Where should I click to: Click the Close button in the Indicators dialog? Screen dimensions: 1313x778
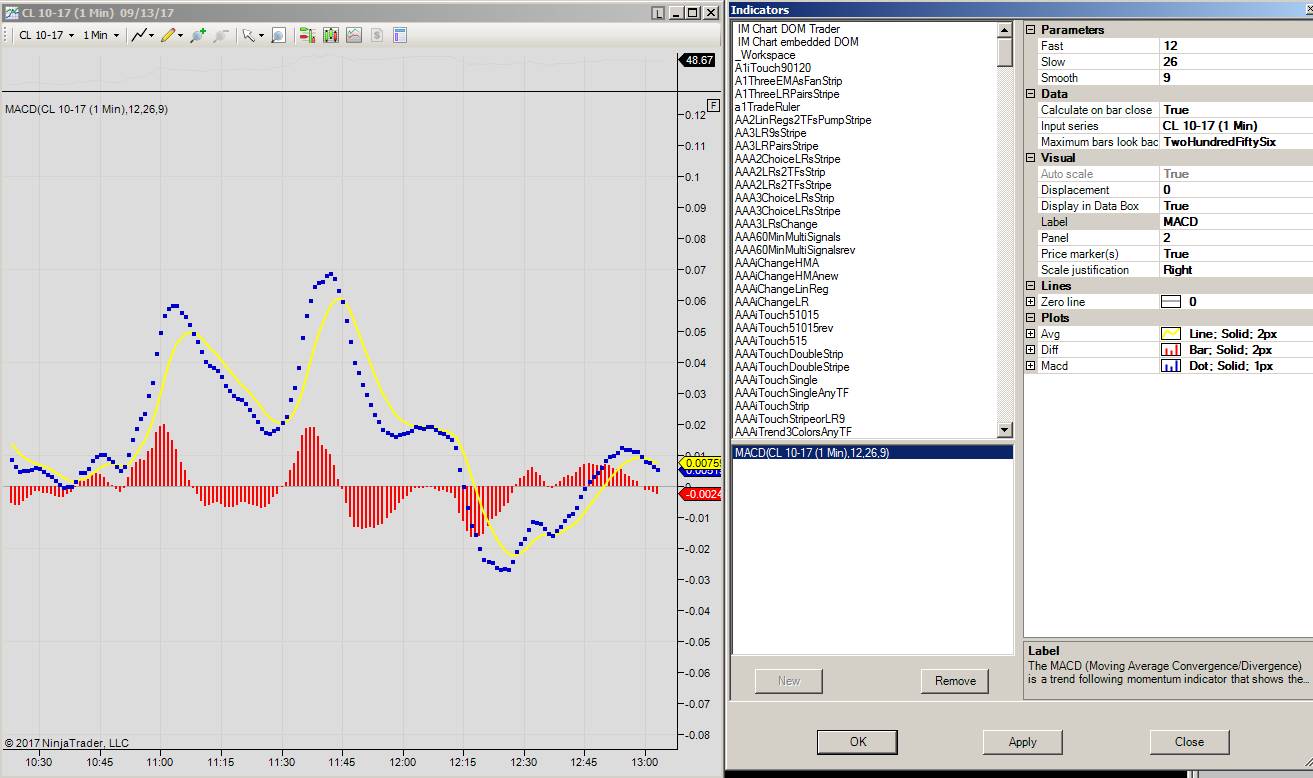1189,742
